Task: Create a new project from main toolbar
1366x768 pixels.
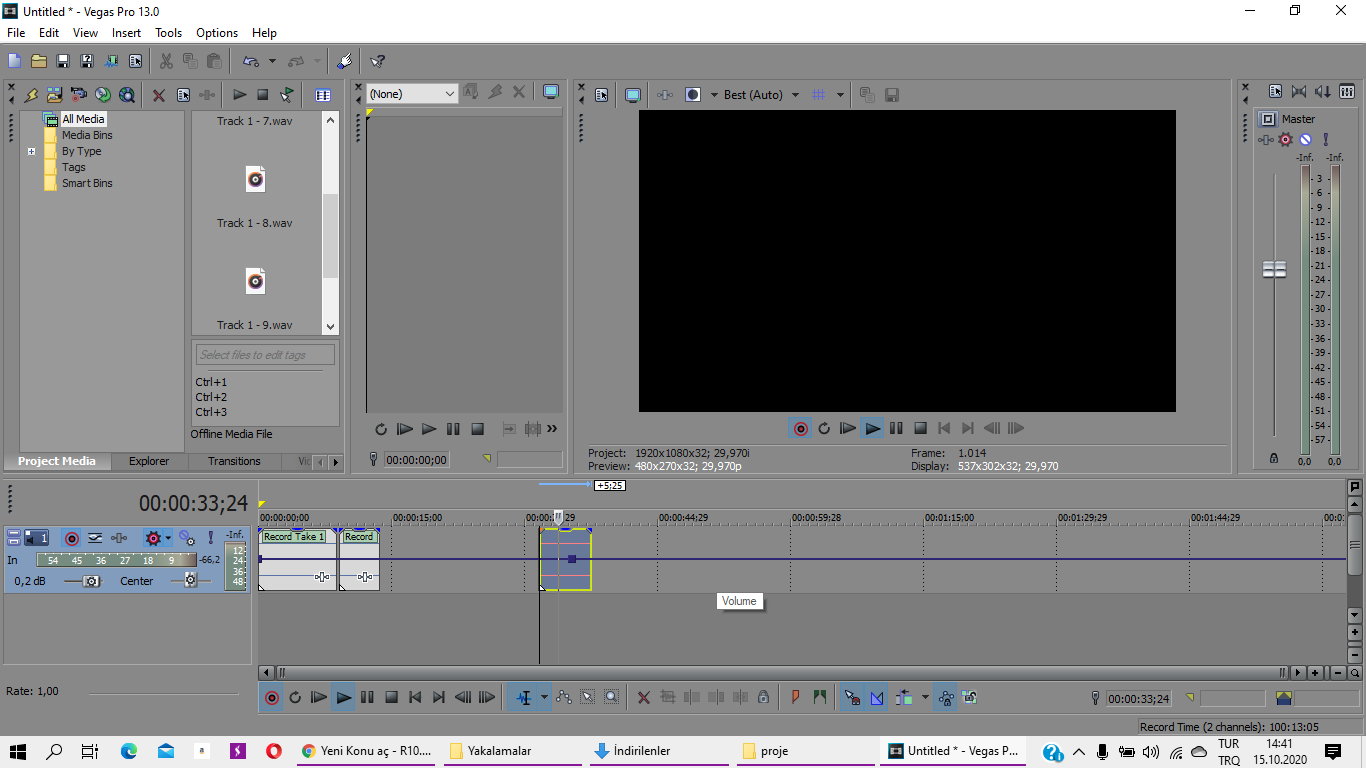Action: [14, 61]
